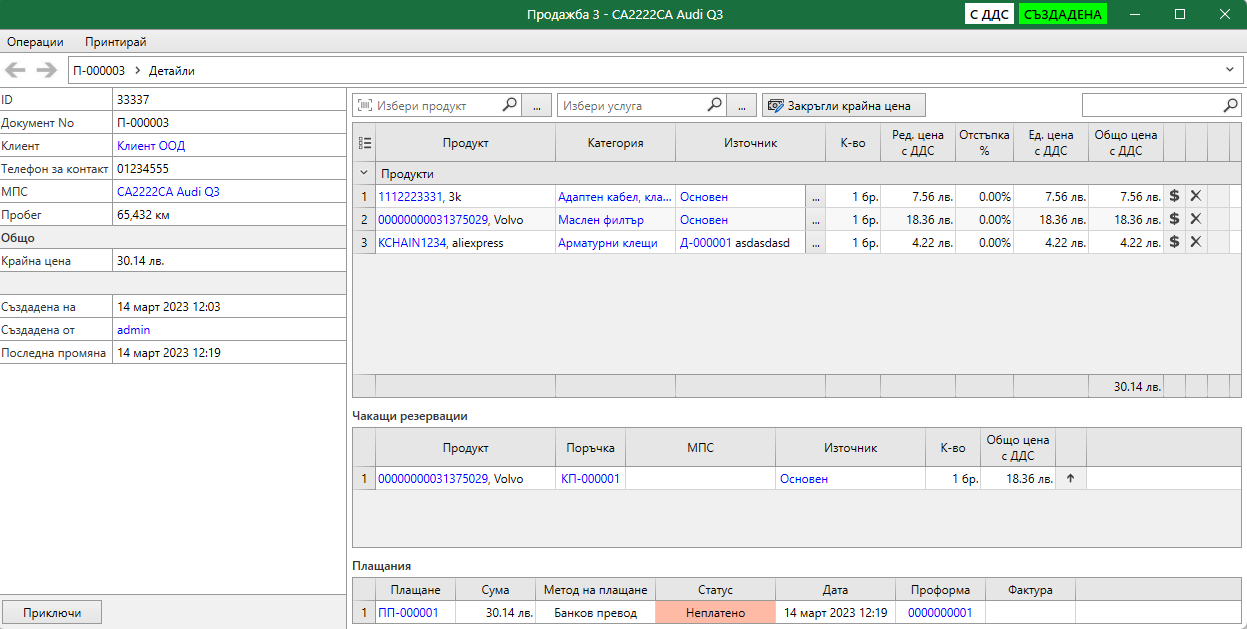Click Закръгли крайна цена button
1247x629 pixels.
(x=844, y=105)
